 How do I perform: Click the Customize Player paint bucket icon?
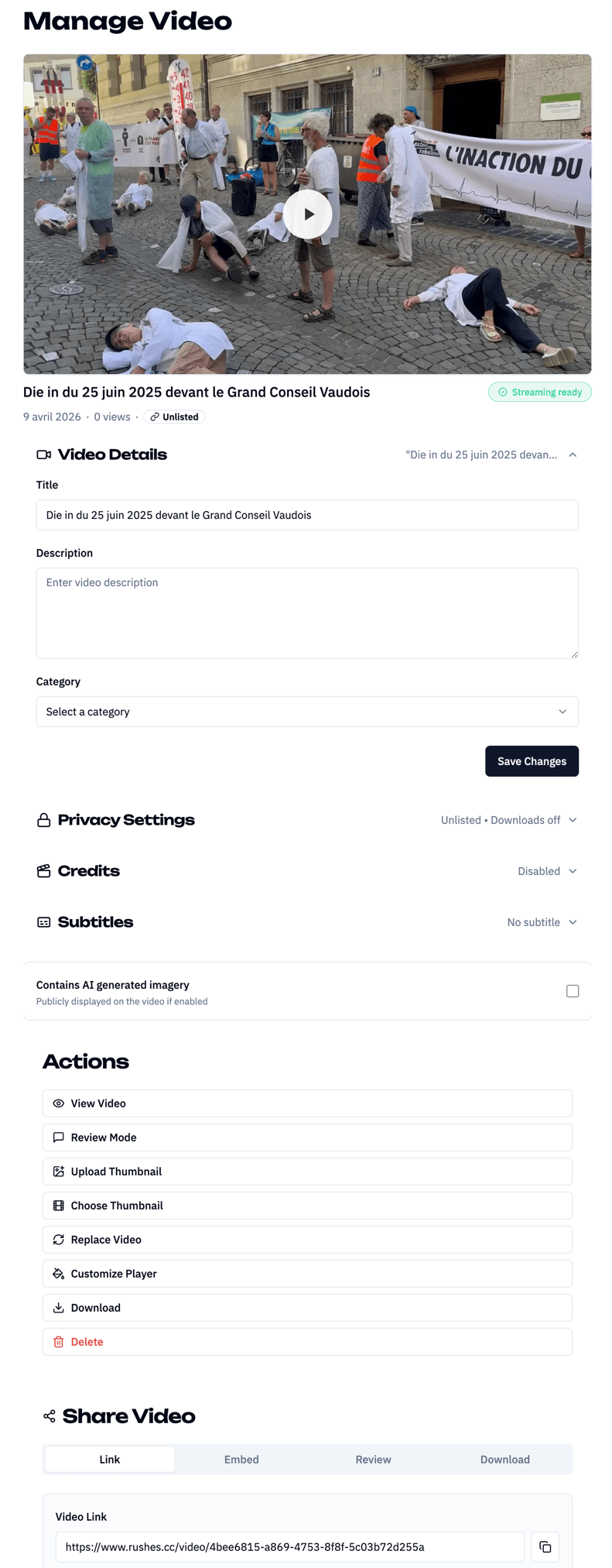click(59, 1274)
